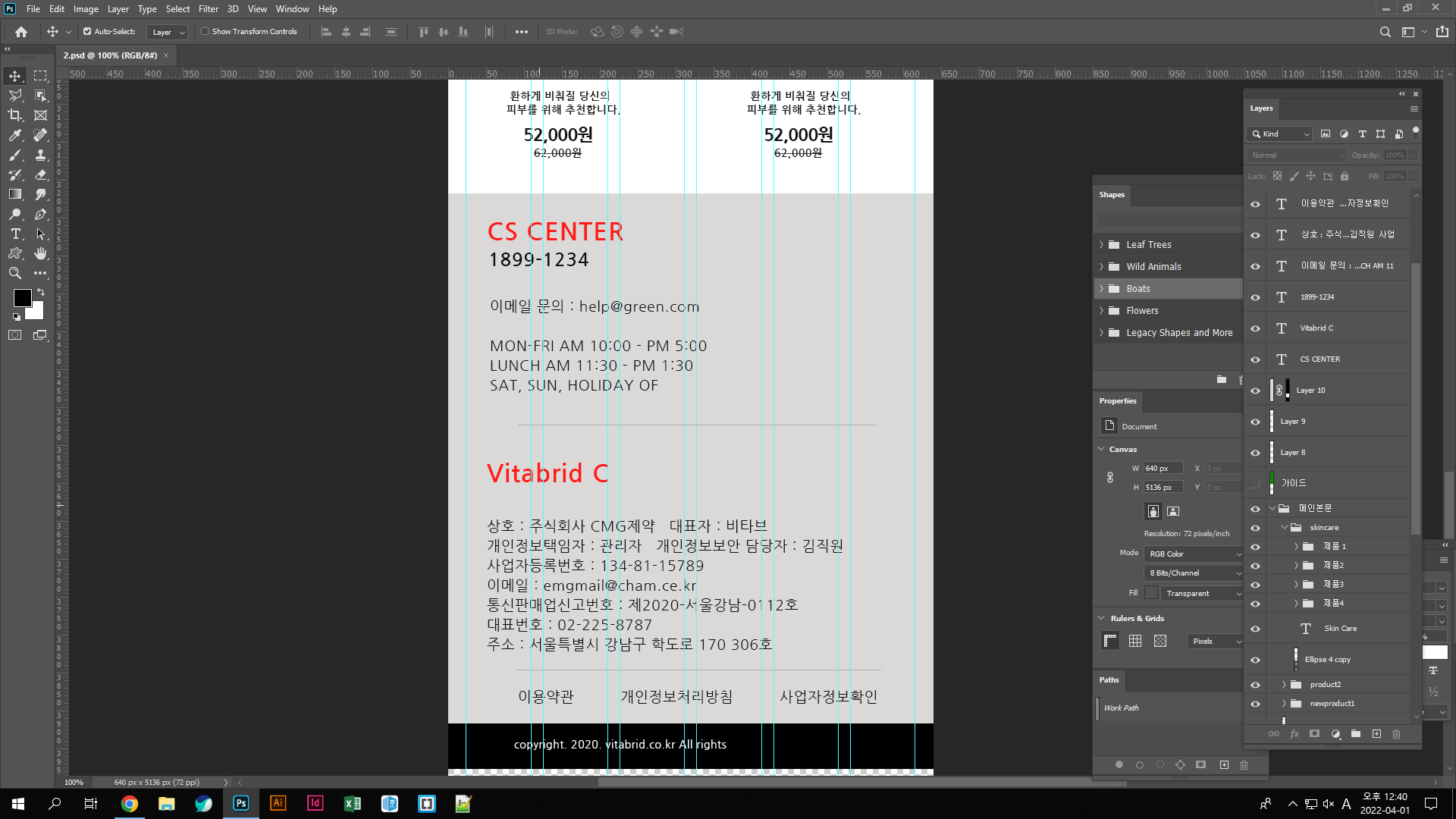Expand the Flowers shapes folder
This screenshot has width=1456, height=819.
pyautogui.click(x=1101, y=311)
